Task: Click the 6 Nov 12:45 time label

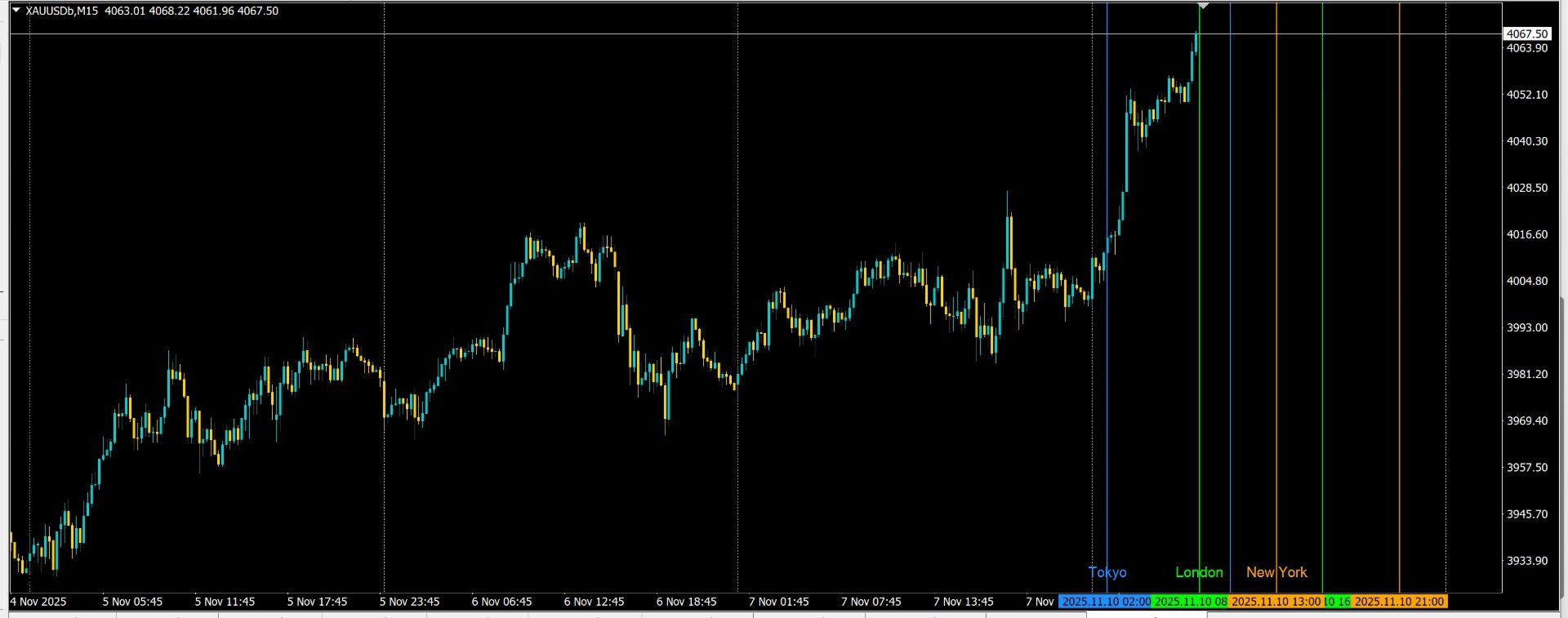Action: 594,602
